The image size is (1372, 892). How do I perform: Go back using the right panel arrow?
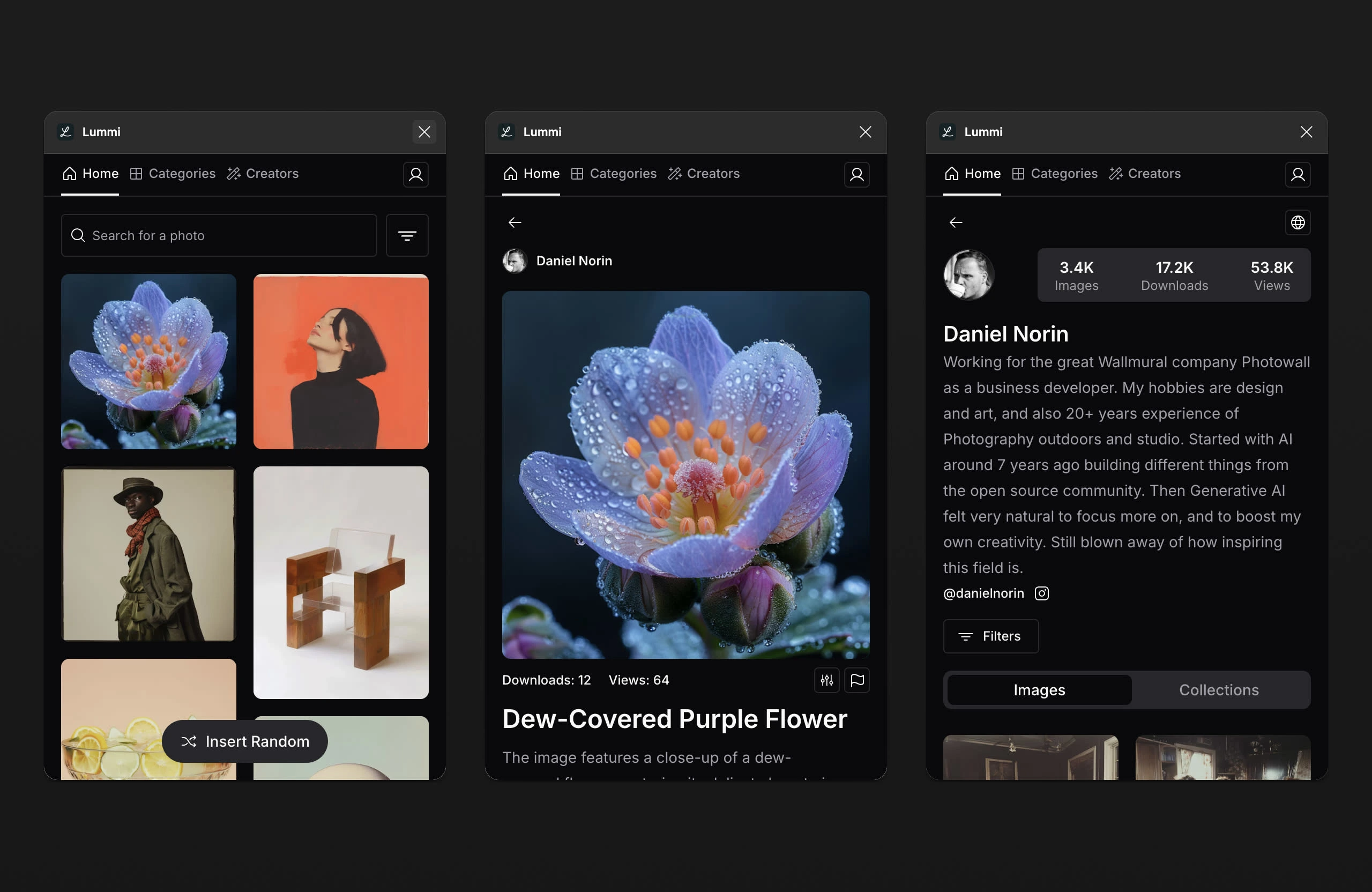tap(956, 222)
